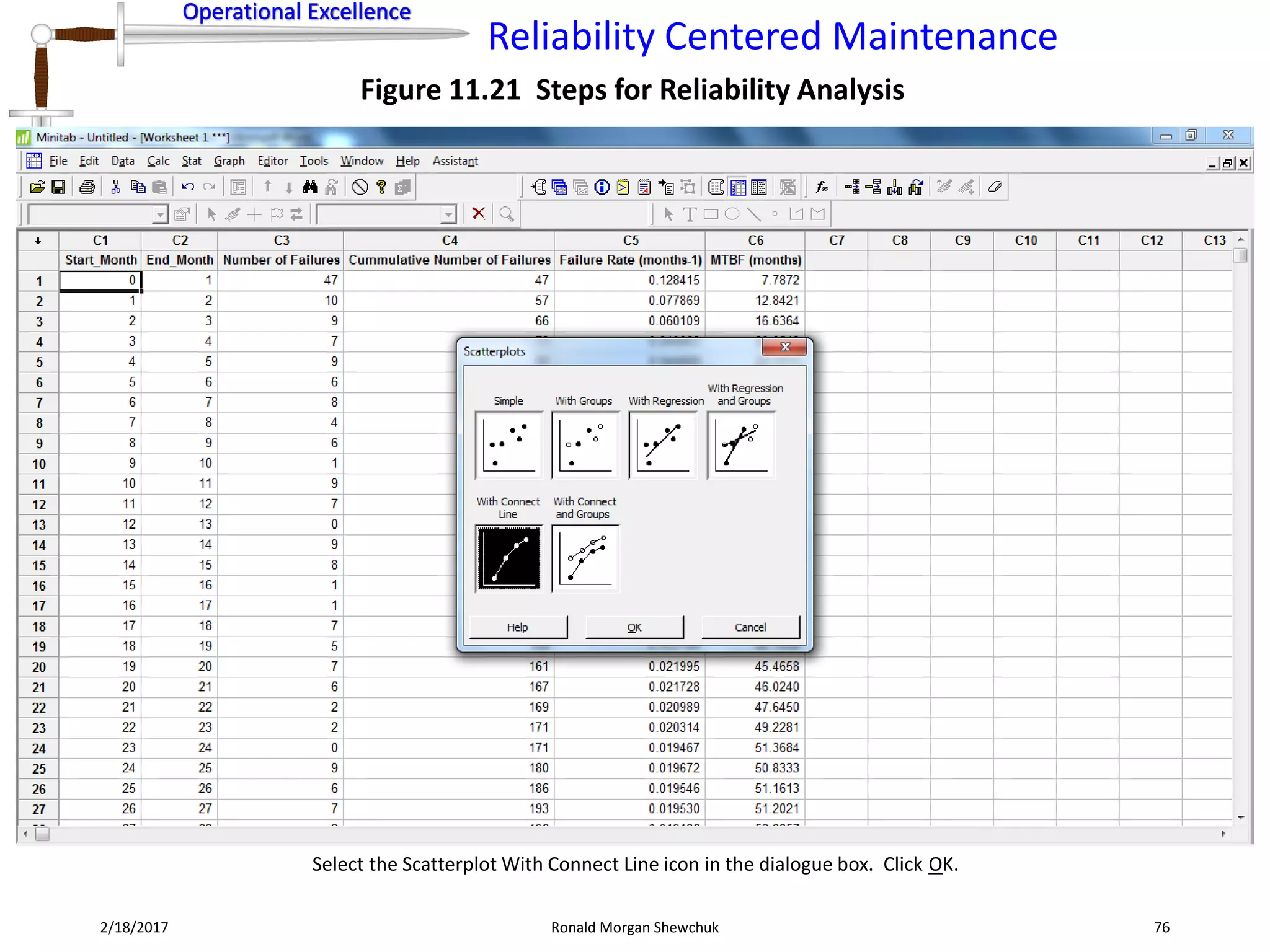Open the Assistant menu
Viewport: 1270px width, 952px height.
[x=455, y=161]
